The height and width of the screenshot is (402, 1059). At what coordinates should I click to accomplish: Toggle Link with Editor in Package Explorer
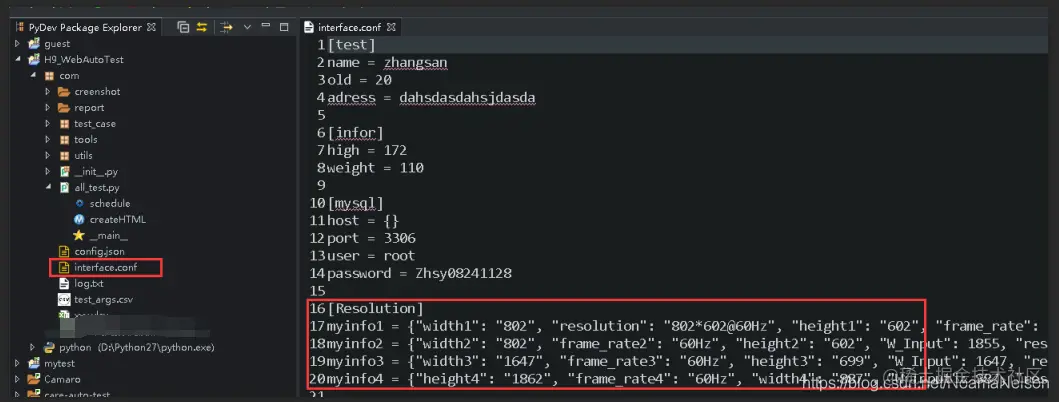pos(201,27)
